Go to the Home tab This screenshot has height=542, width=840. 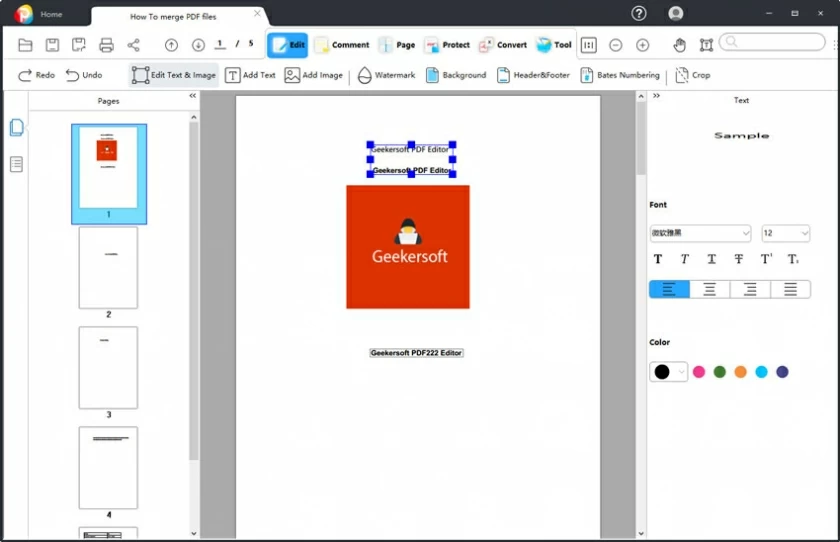click(x=51, y=14)
